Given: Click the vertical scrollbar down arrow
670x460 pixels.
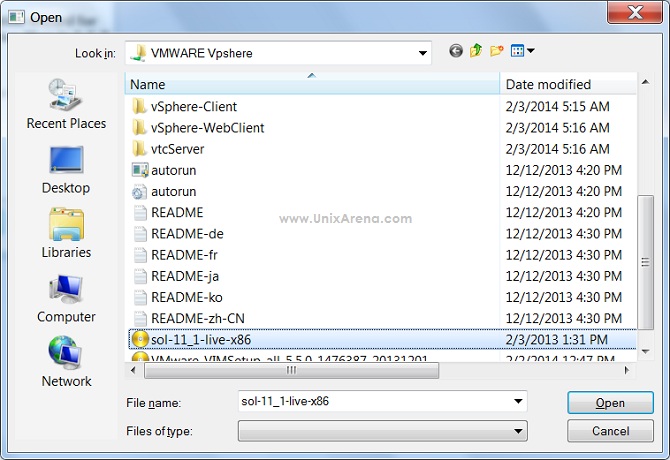Looking at the screenshot, I should pyautogui.click(x=646, y=352).
